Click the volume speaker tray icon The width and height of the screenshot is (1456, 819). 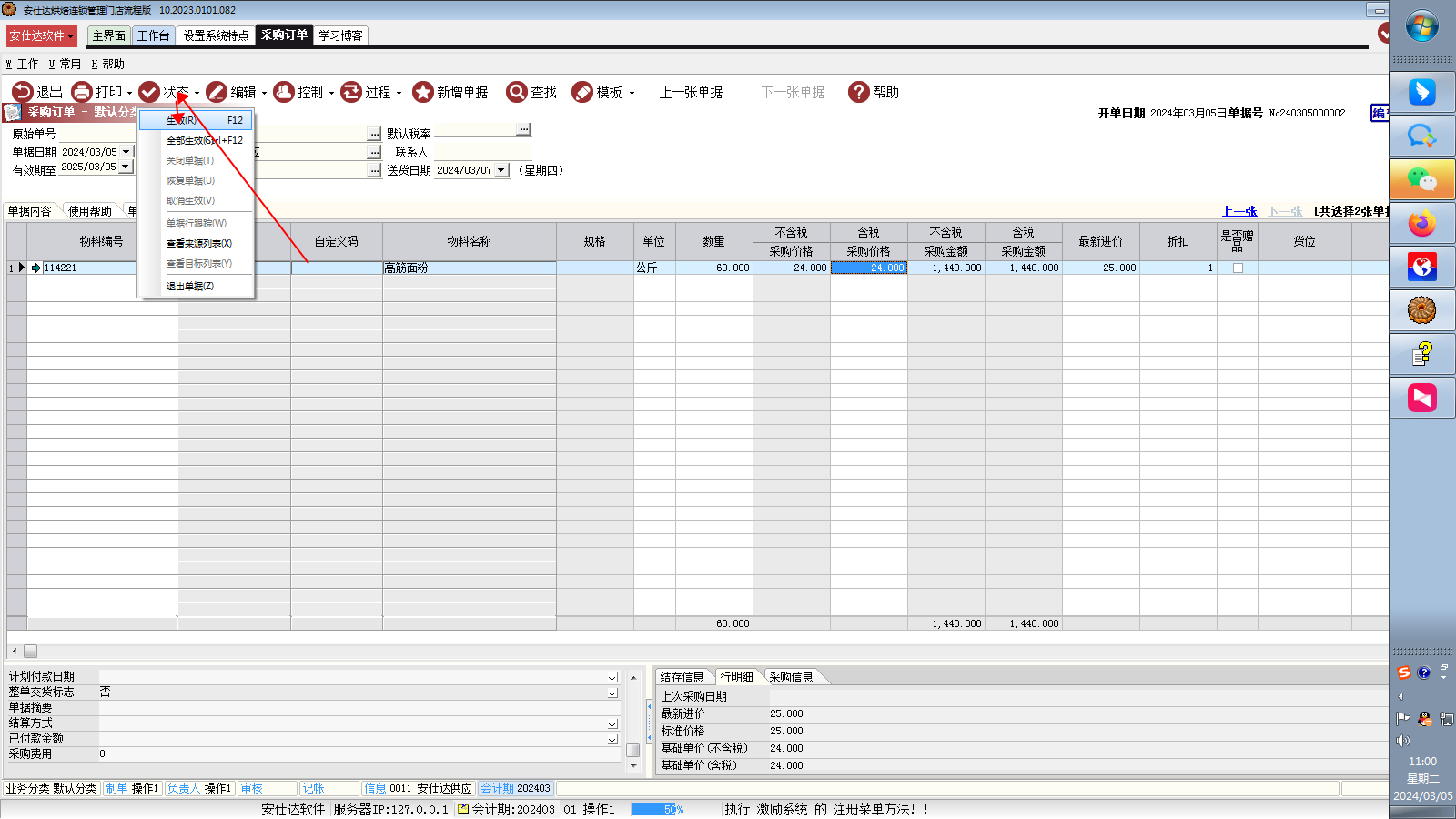pos(1403,741)
